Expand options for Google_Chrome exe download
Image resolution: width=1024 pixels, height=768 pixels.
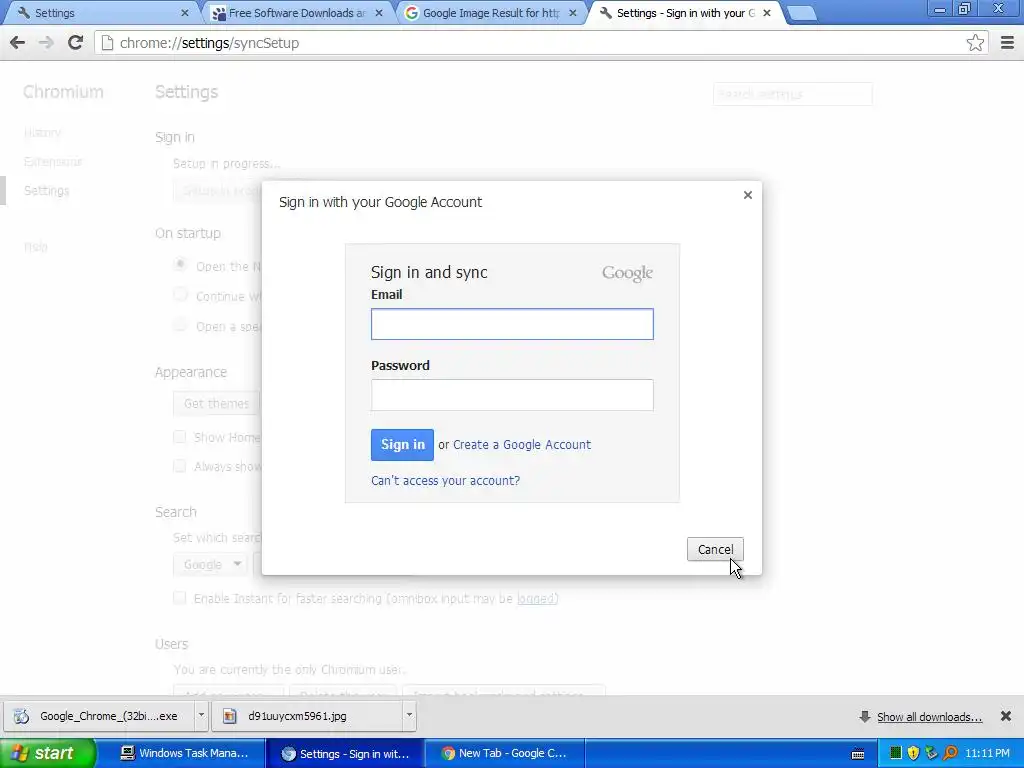tap(201, 715)
